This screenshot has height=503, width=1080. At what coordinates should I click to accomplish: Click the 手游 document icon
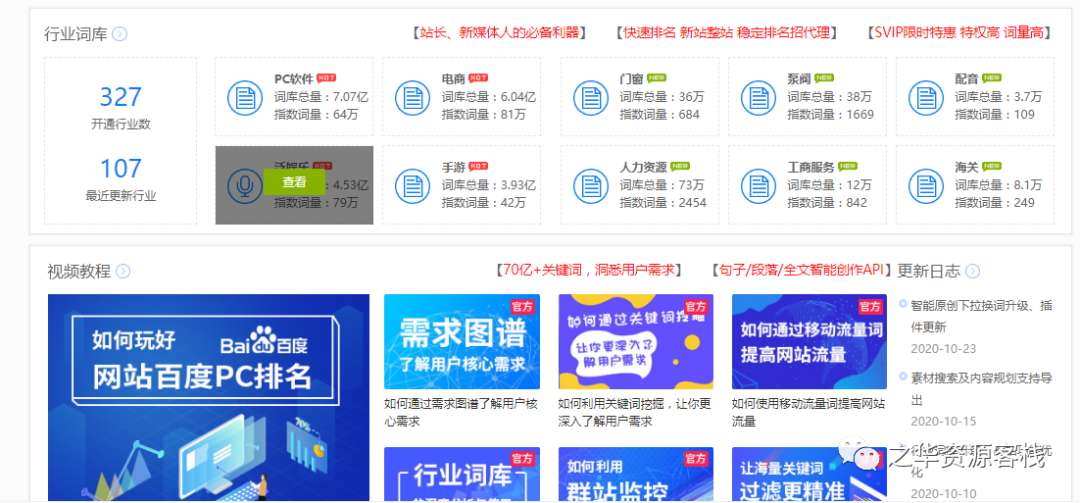pyautogui.click(x=413, y=185)
